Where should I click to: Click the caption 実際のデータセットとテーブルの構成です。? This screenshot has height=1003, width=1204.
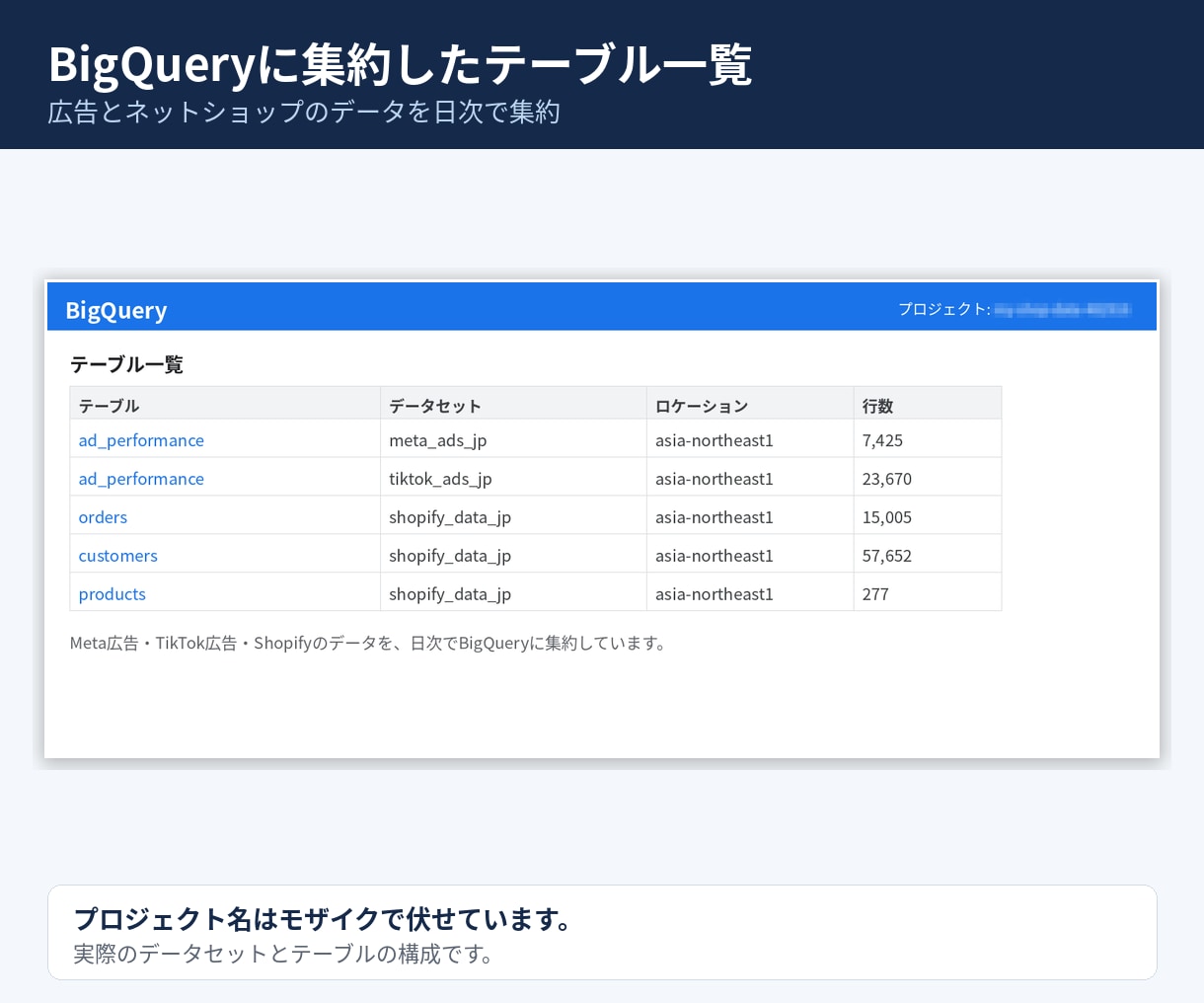[x=284, y=954]
